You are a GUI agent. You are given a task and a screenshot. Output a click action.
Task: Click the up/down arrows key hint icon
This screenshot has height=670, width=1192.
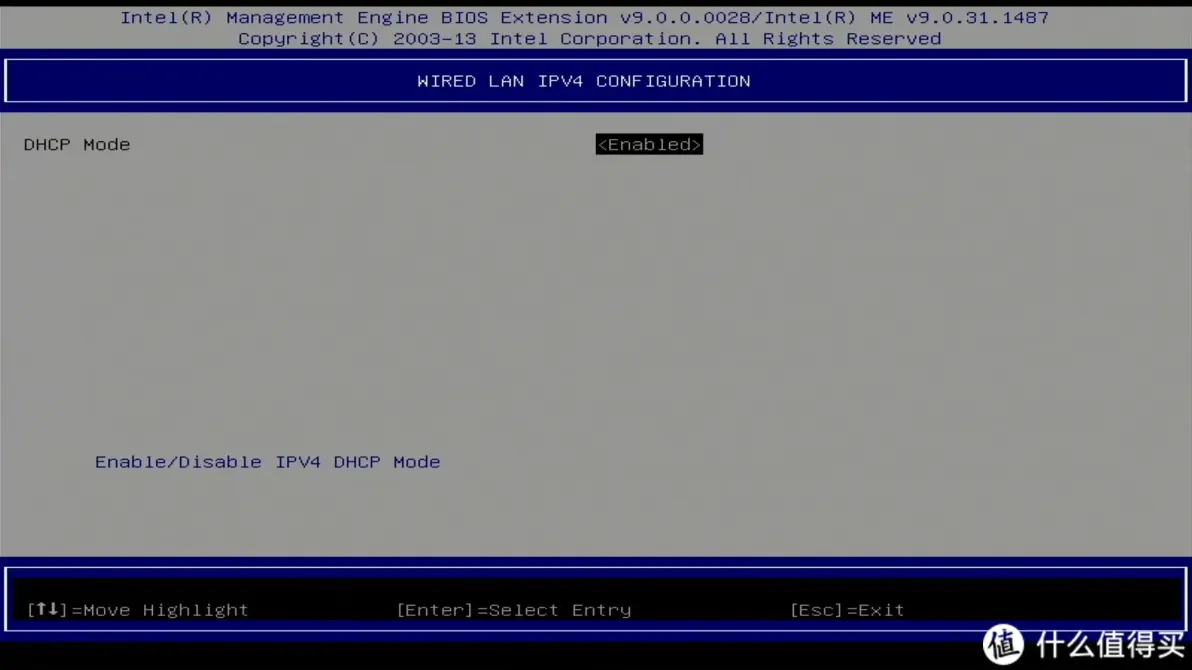[x=47, y=609]
